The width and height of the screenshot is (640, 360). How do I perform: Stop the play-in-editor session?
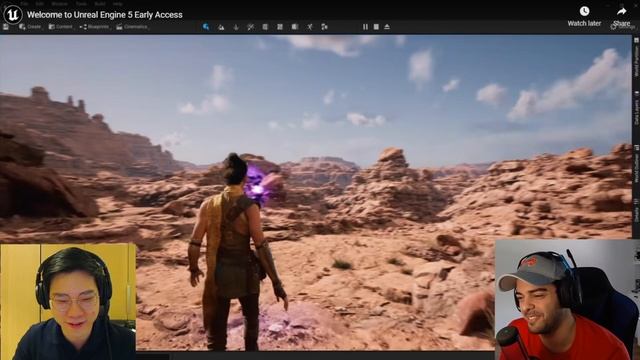(376, 27)
